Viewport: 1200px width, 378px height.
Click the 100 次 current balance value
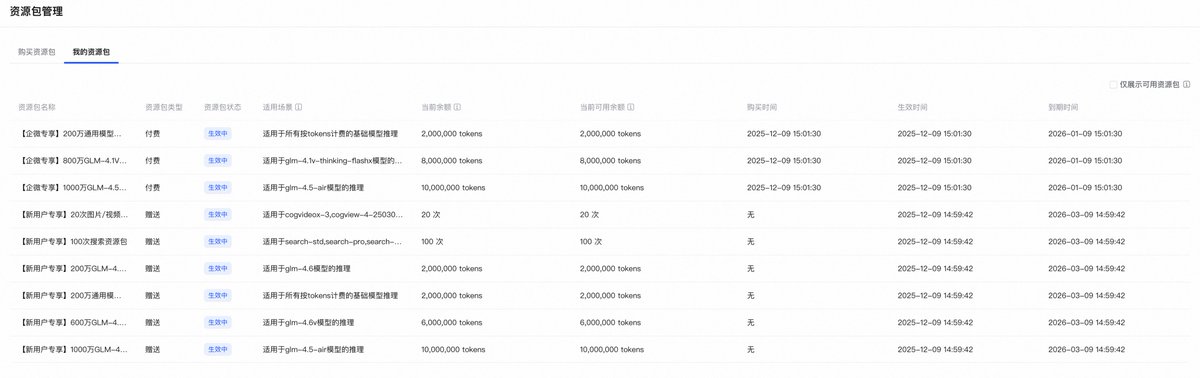tap(433, 241)
